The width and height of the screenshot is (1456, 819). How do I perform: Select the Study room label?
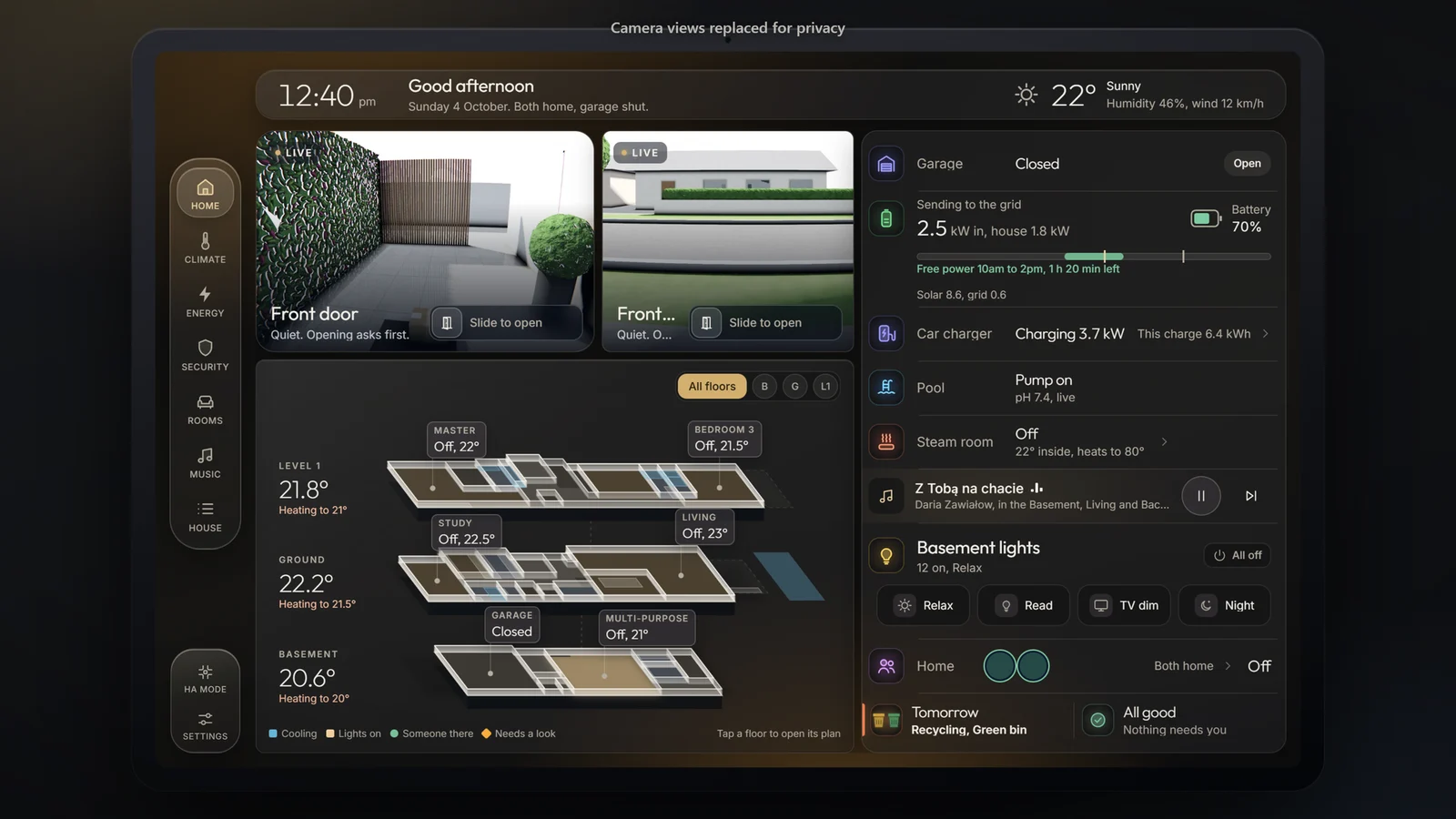[x=467, y=532]
